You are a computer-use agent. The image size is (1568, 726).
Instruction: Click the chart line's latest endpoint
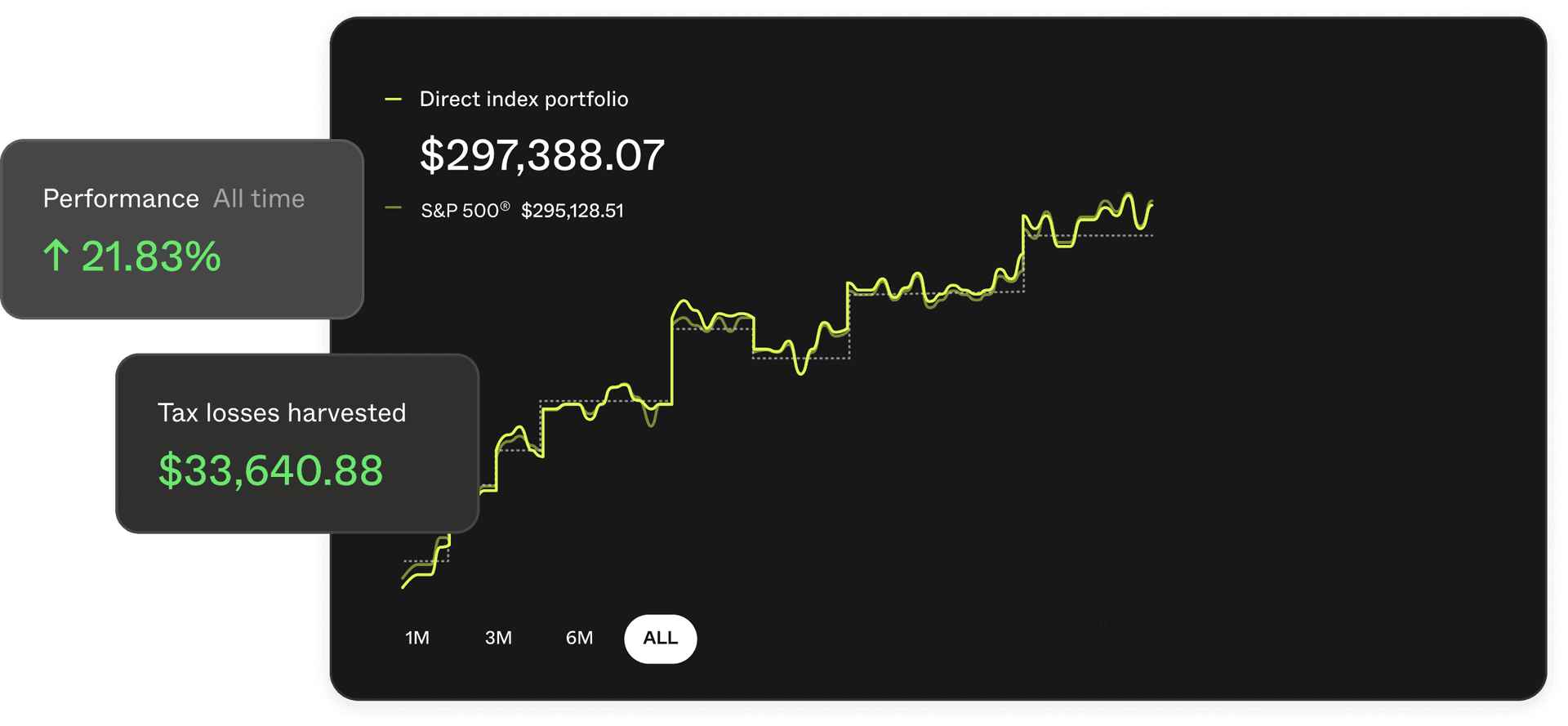pyautogui.click(x=1151, y=202)
